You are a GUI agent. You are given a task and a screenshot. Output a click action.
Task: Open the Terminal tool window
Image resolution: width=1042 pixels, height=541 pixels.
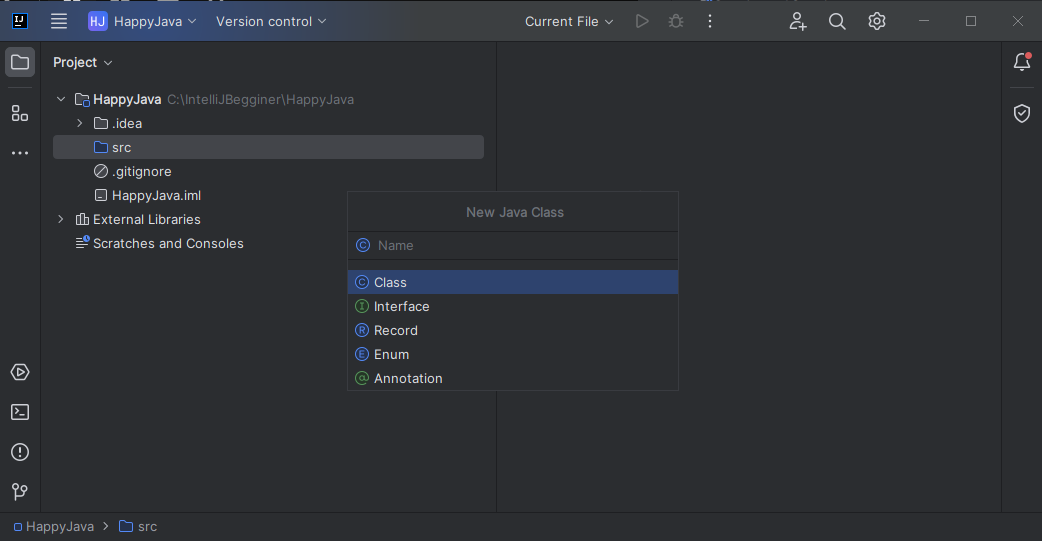[x=20, y=412]
